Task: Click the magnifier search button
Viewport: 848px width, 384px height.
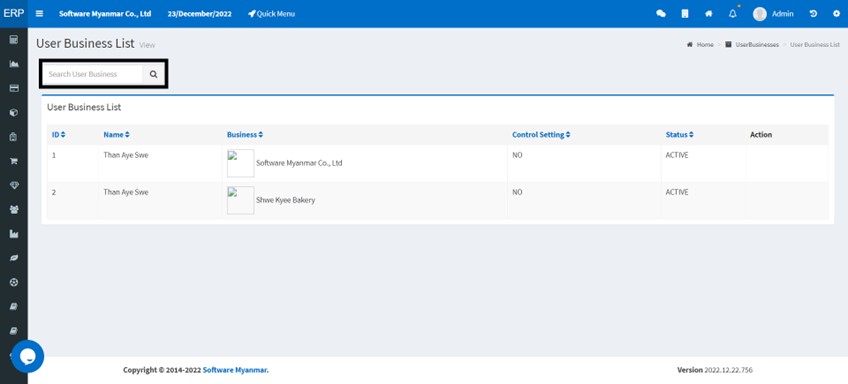Action: [154, 74]
